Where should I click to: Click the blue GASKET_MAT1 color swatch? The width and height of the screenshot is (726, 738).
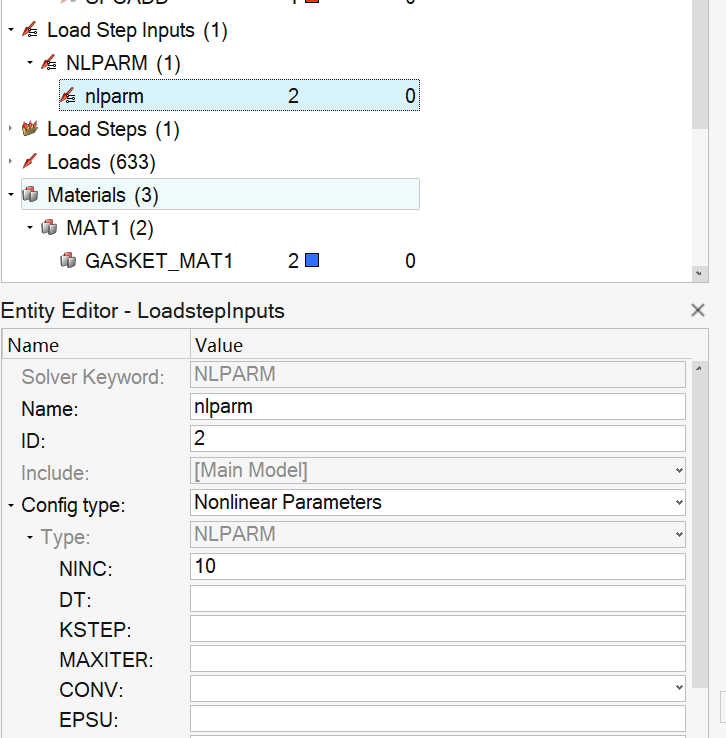tap(311, 261)
